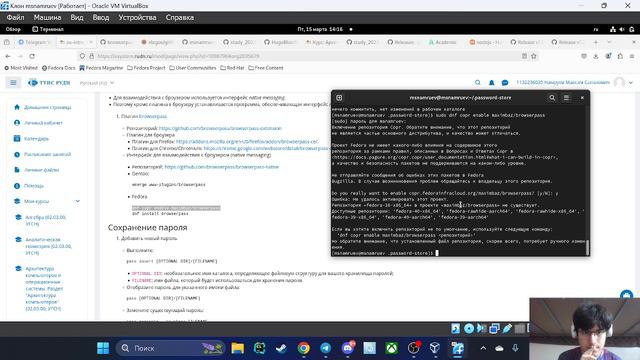
Task: Open Free Content bookmarks folder
Action: tap(266, 68)
